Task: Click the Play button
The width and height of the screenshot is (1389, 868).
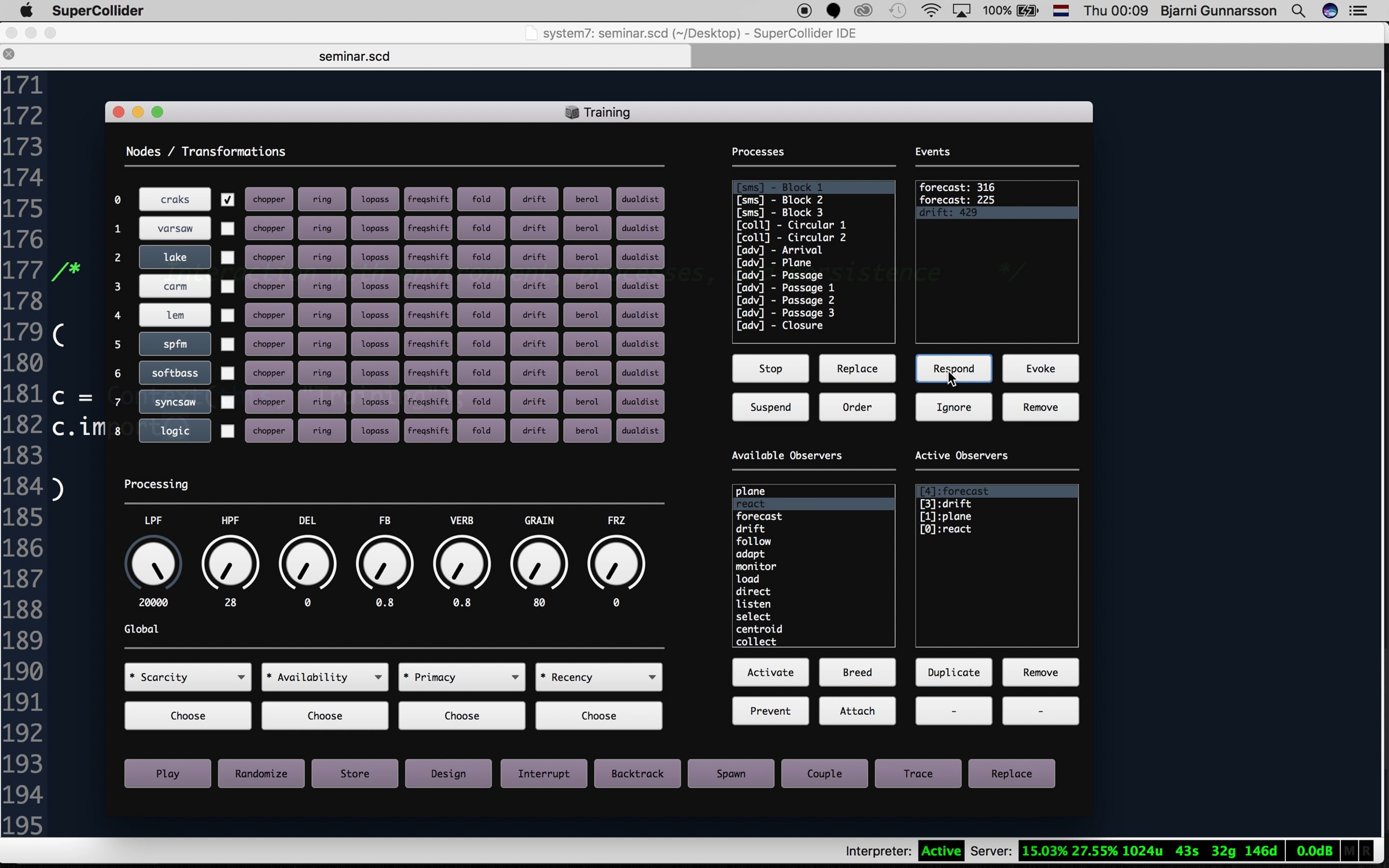Action: (x=168, y=774)
